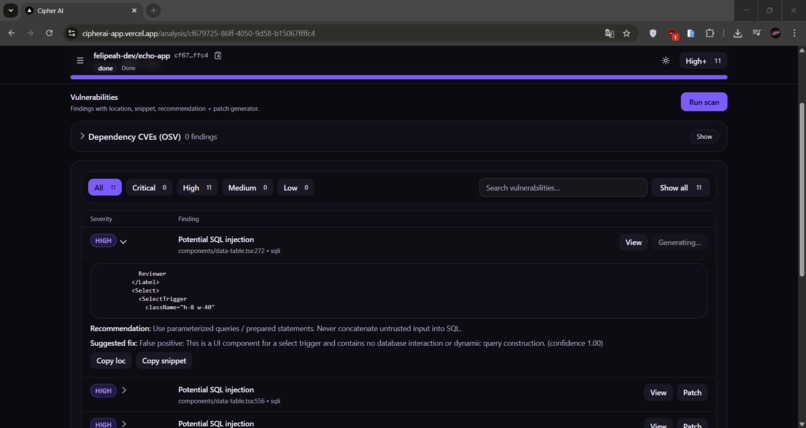Image resolution: width=806 pixels, height=428 pixels.
Task: Click the Run scan button
Action: pos(704,102)
